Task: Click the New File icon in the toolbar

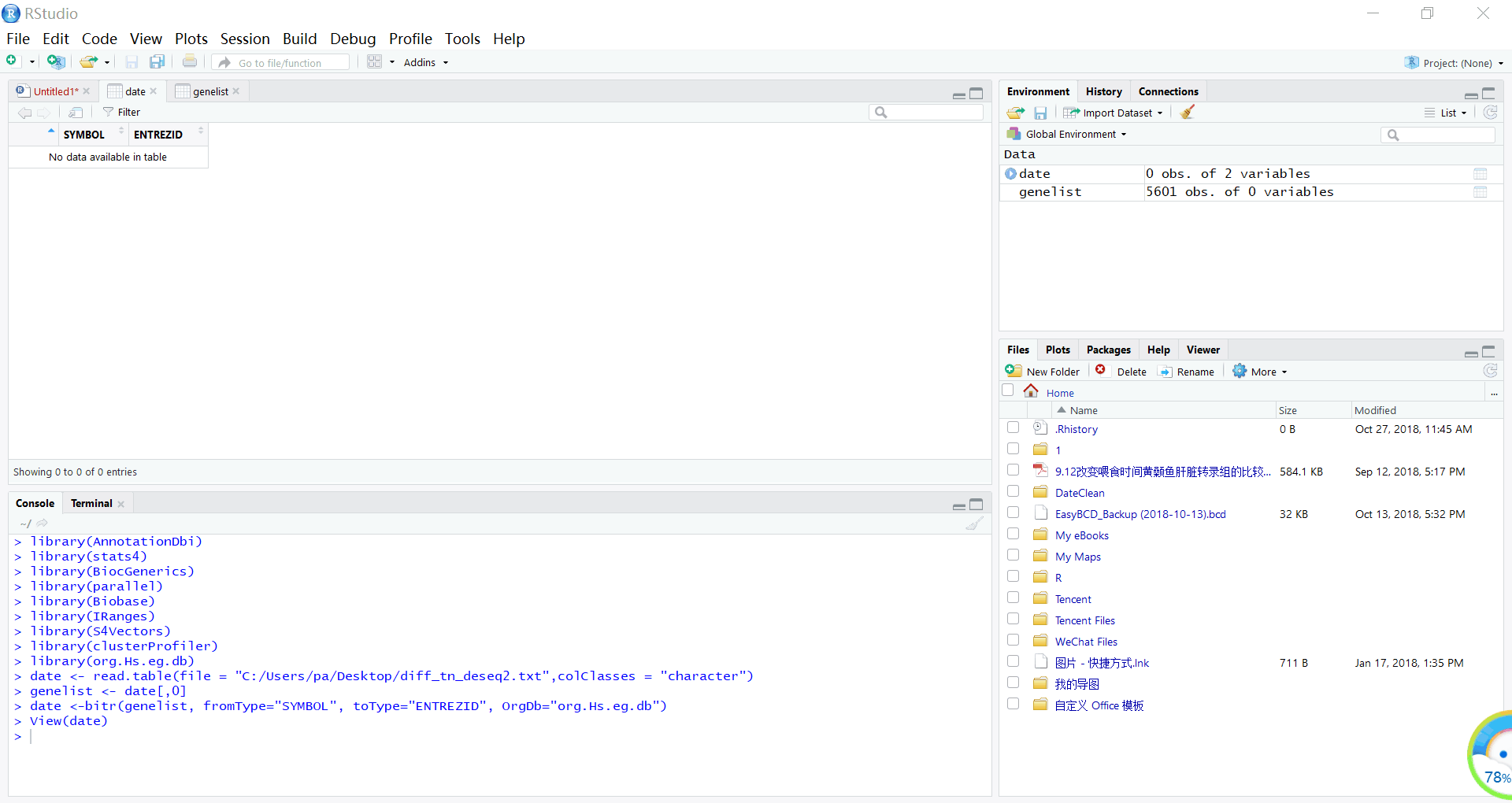Action: pos(12,61)
